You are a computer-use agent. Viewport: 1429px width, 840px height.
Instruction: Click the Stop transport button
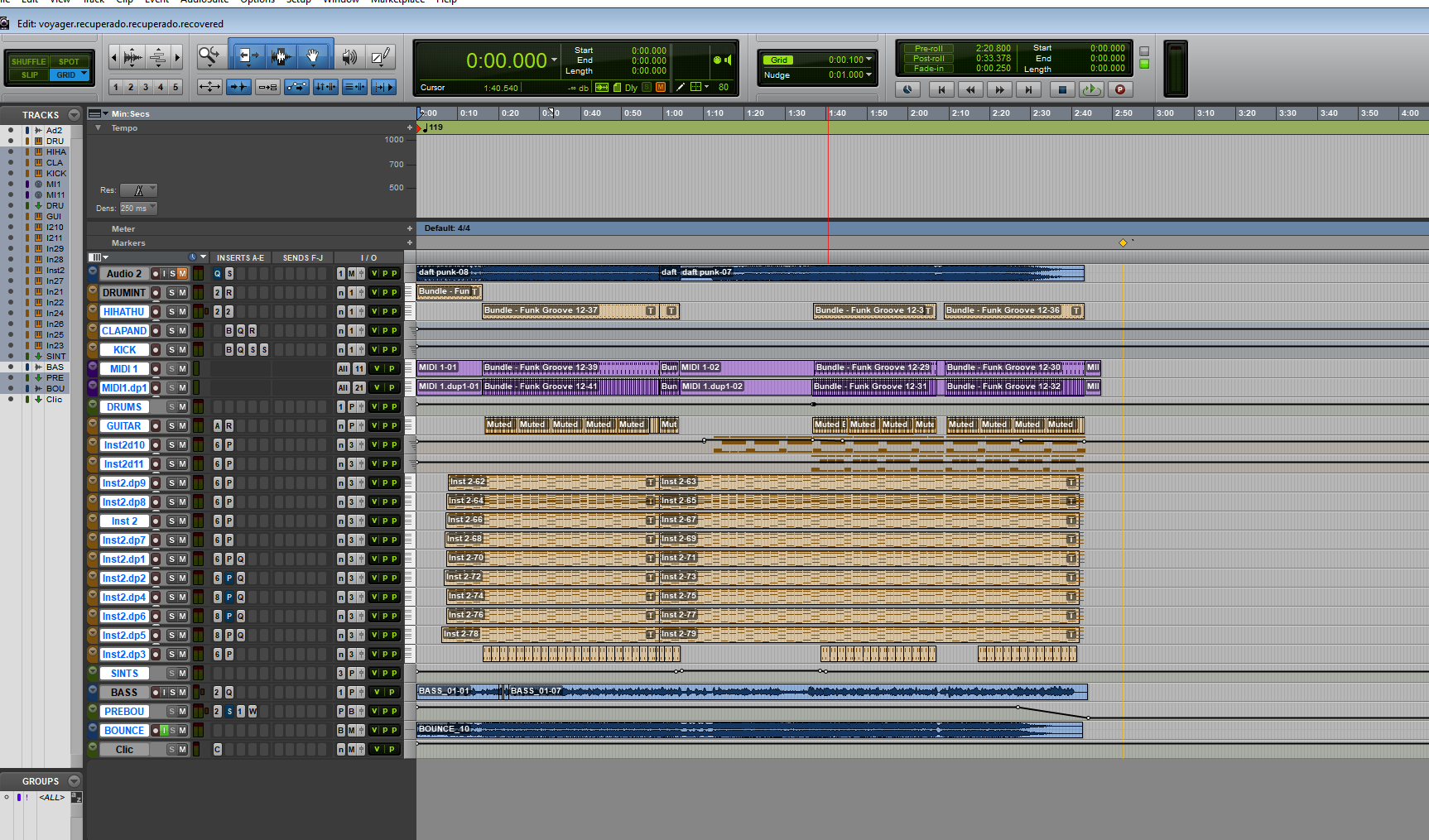click(x=1063, y=89)
